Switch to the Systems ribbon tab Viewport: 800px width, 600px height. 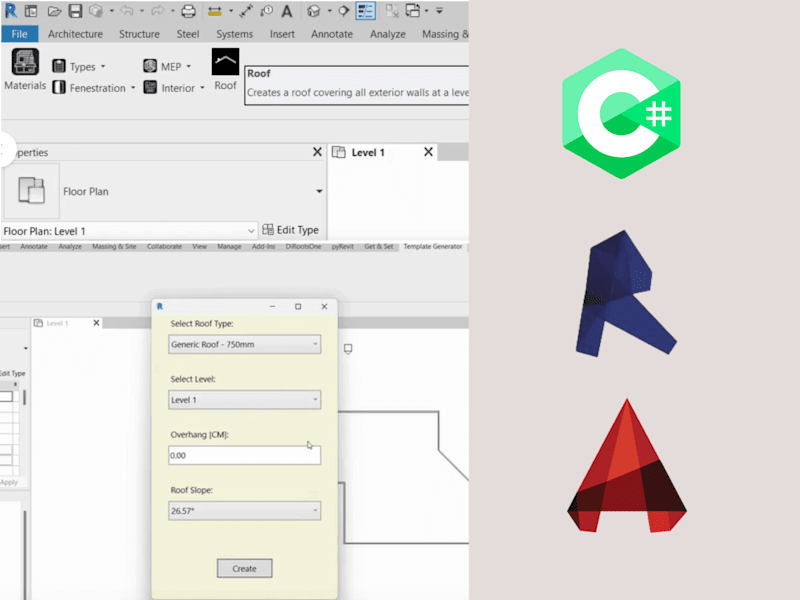tap(234, 34)
